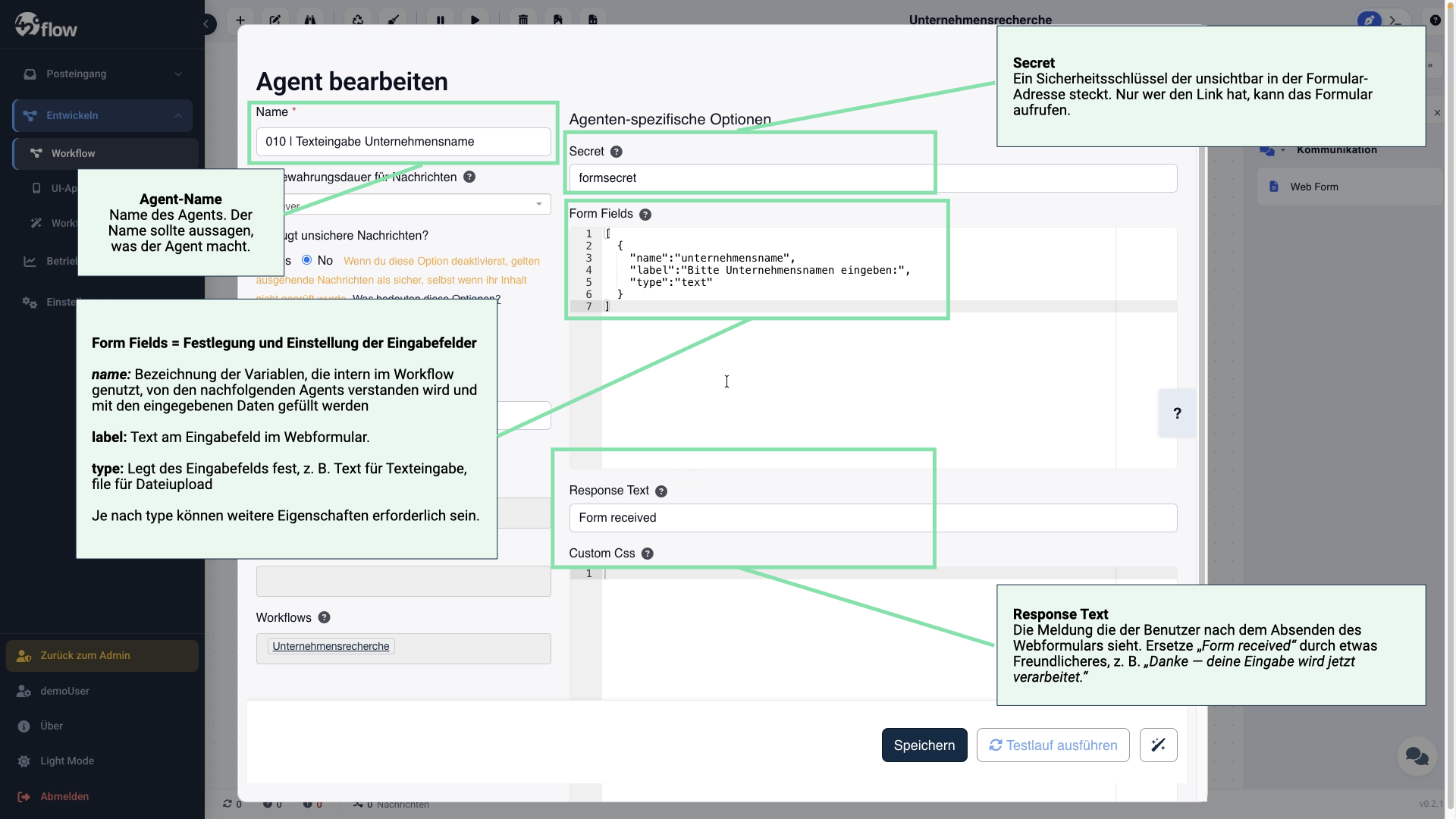Click the help icon next to Secret
Screen dimensions: 1456x819
(x=617, y=152)
